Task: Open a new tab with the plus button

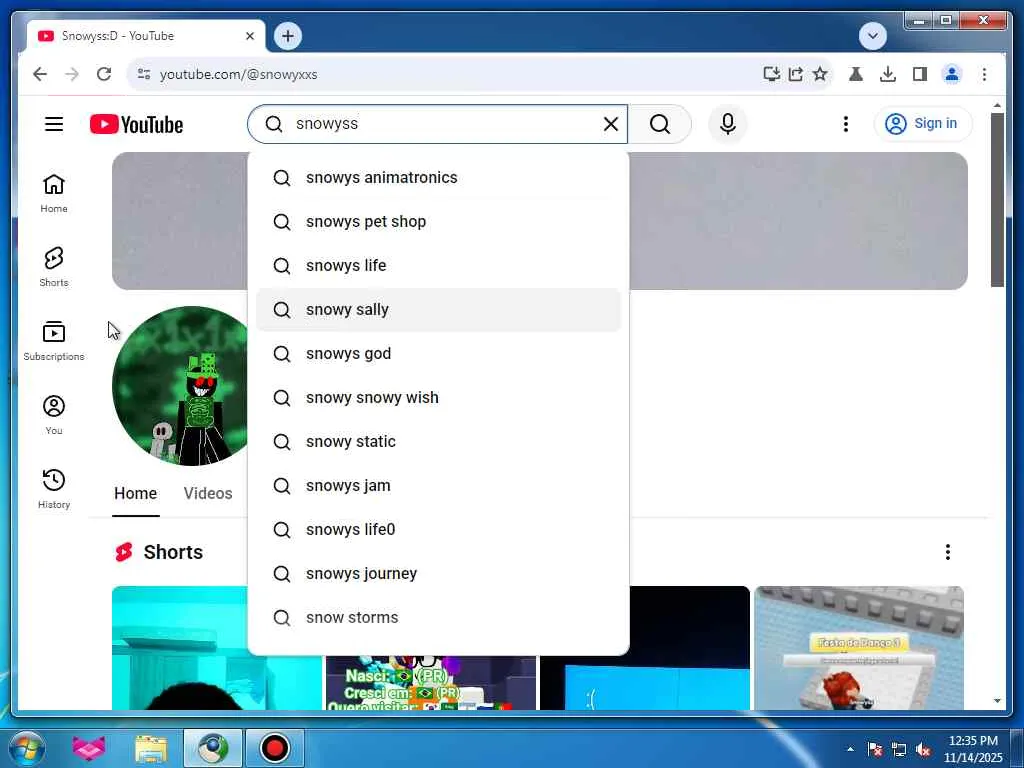Action: click(x=287, y=36)
